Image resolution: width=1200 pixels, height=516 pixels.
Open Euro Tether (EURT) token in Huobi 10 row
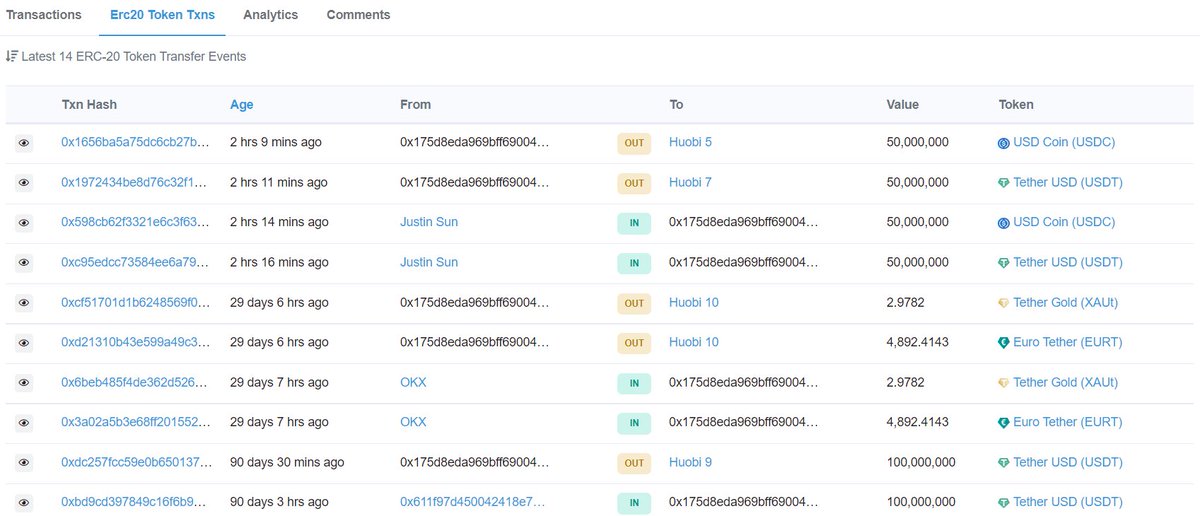[x=1068, y=342]
